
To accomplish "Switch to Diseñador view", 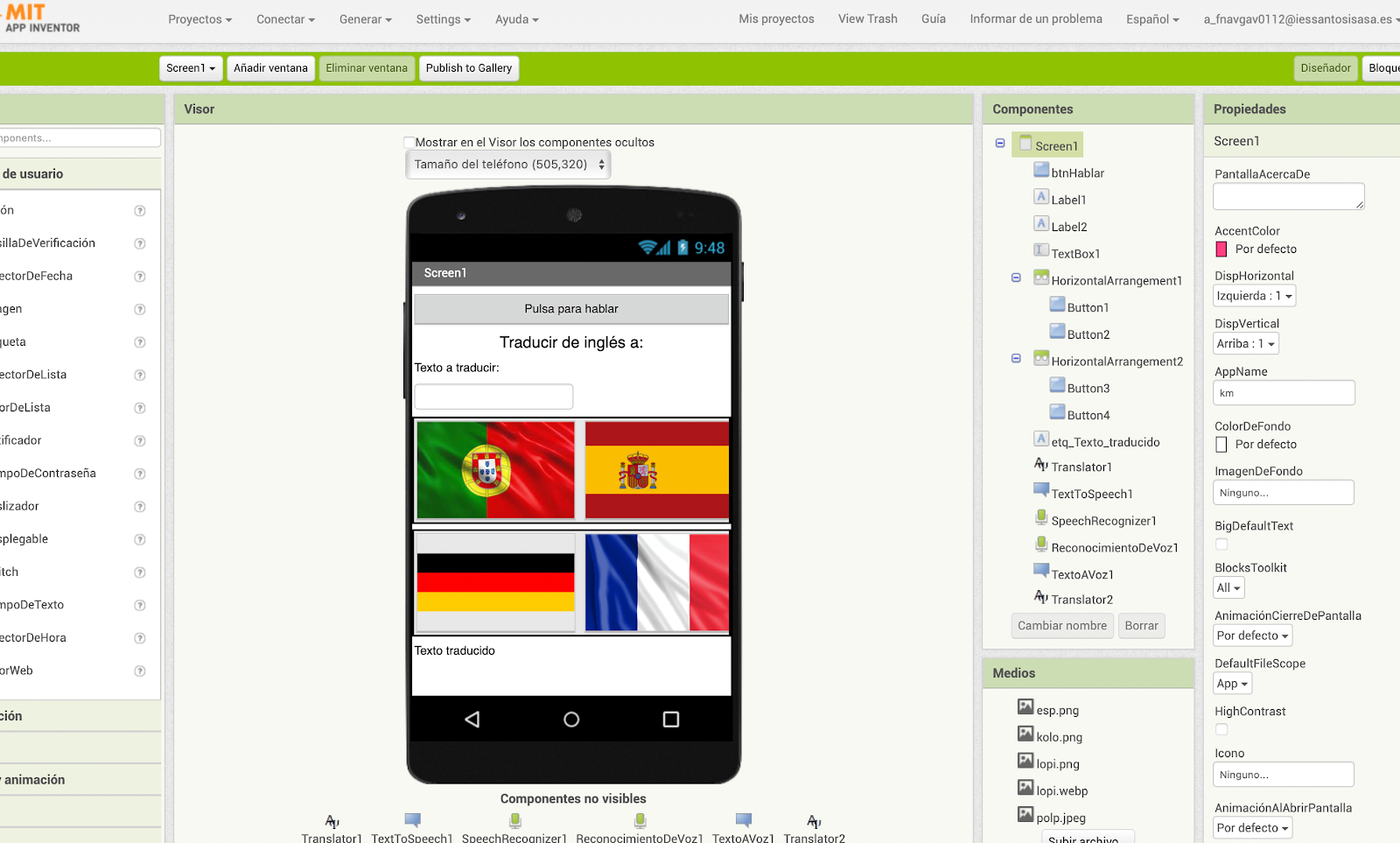I will pyautogui.click(x=1326, y=68).
